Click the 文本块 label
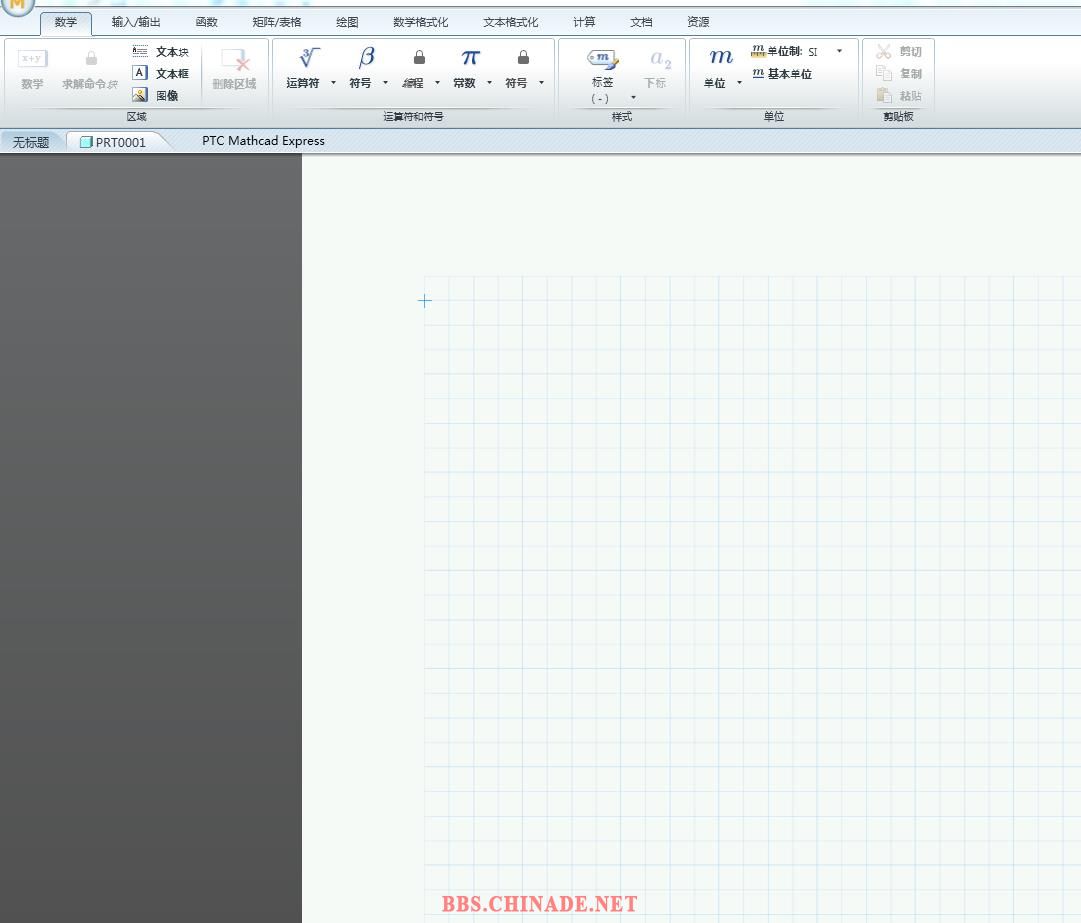The height and width of the screenshot is (923, 1081). point(172,52)
